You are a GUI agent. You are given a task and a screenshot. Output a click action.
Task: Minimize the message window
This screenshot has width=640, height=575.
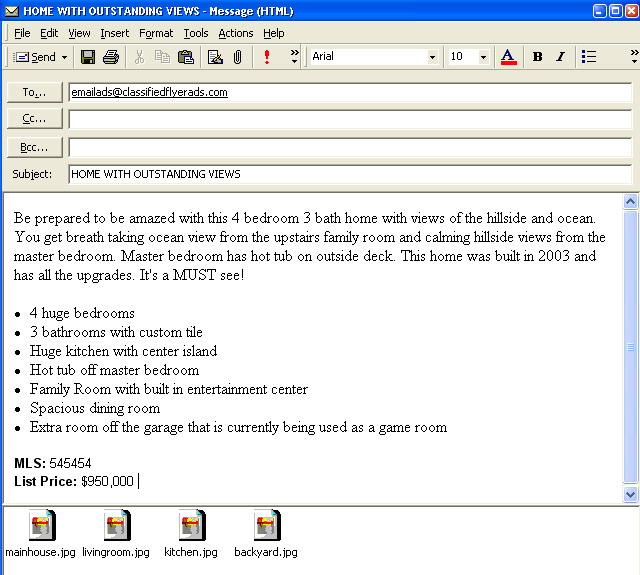[x=599, y=11]
